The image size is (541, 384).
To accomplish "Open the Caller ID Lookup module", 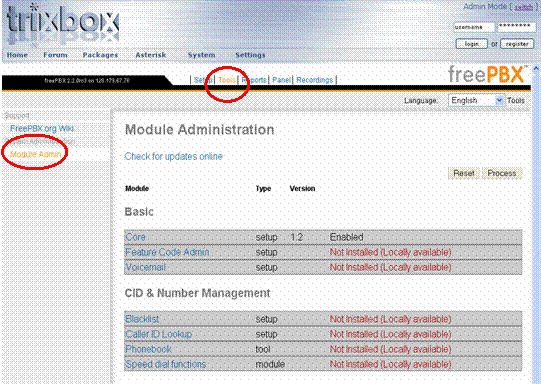I will coord(159,334).
